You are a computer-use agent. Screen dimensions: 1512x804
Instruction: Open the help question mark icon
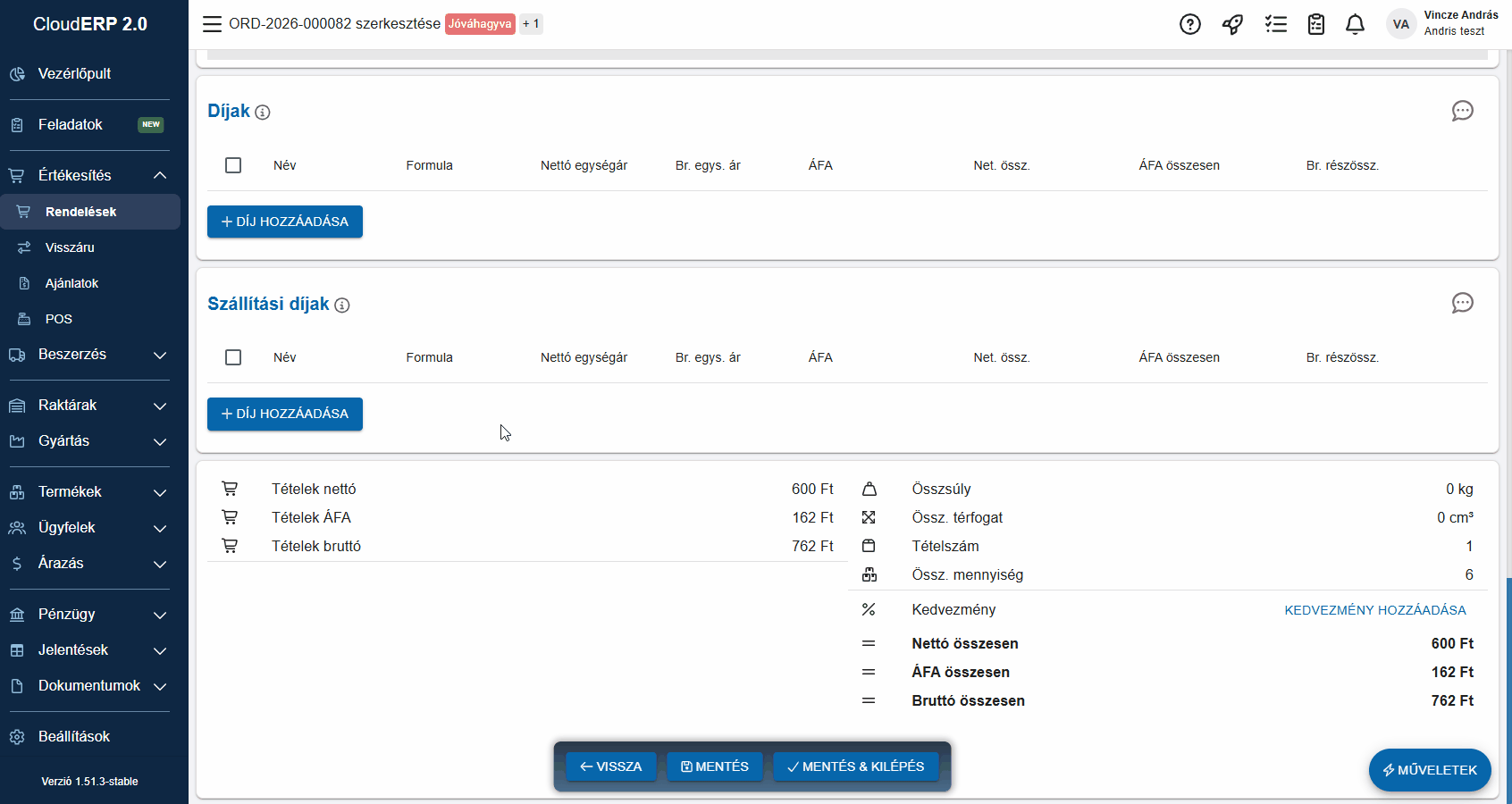tap(1189, 24)
